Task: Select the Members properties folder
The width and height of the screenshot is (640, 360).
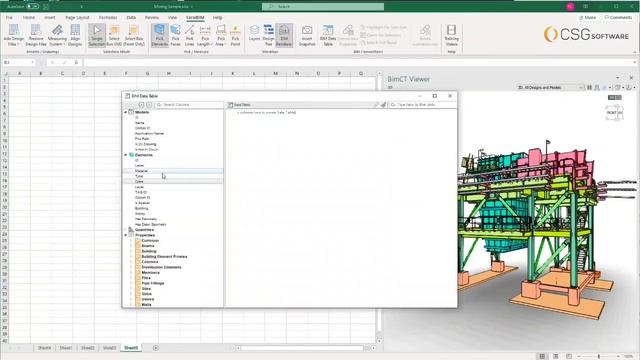Action: pos(151,272)
